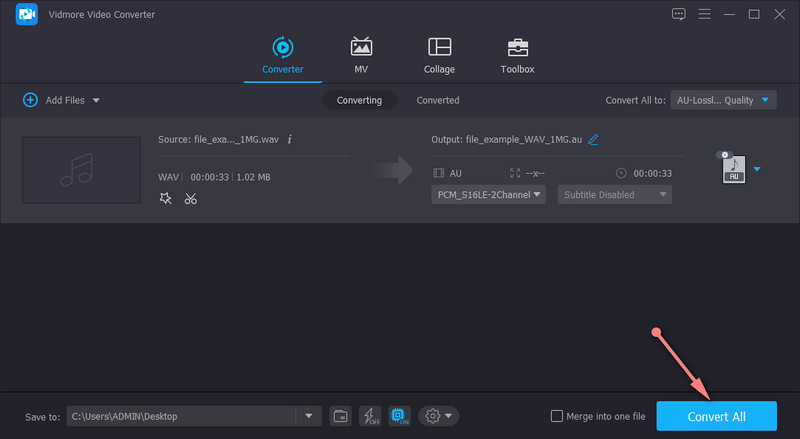This screenshot has height=439, width=800.
Task: Open the Toolbox tab
Action: (x=517, y=56)
